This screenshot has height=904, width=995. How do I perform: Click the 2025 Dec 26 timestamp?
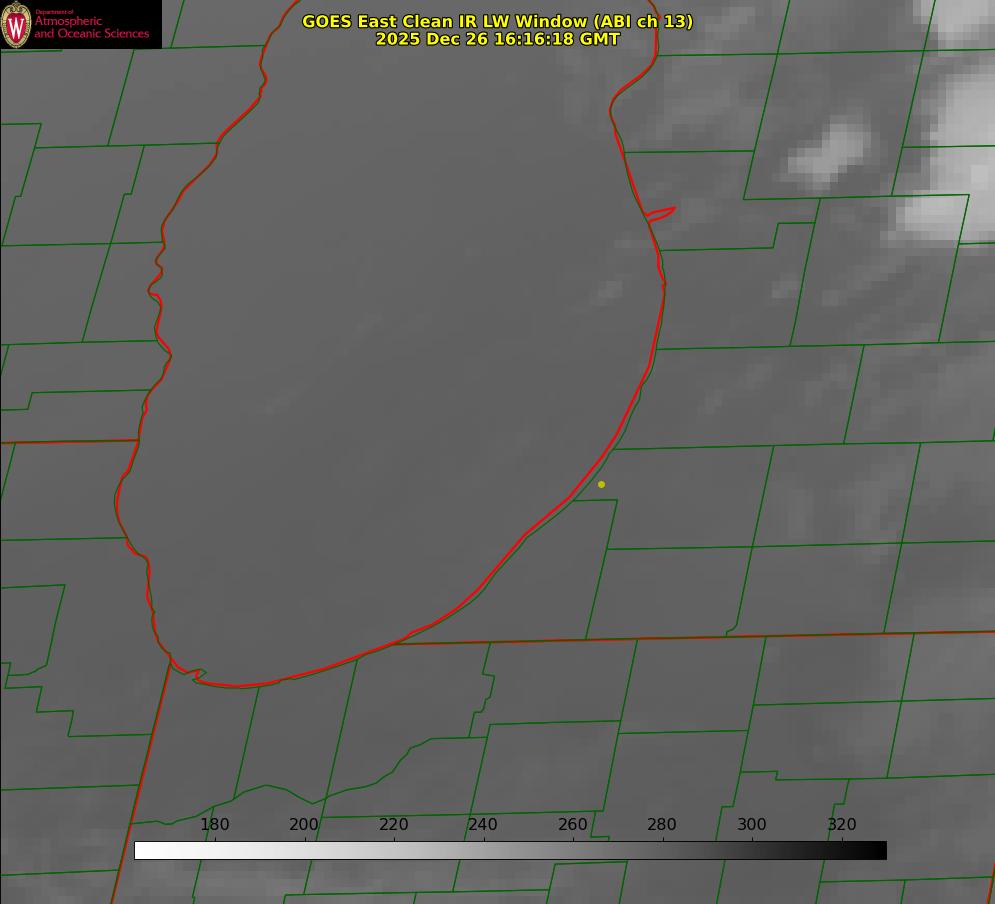(x=497, y=39)
